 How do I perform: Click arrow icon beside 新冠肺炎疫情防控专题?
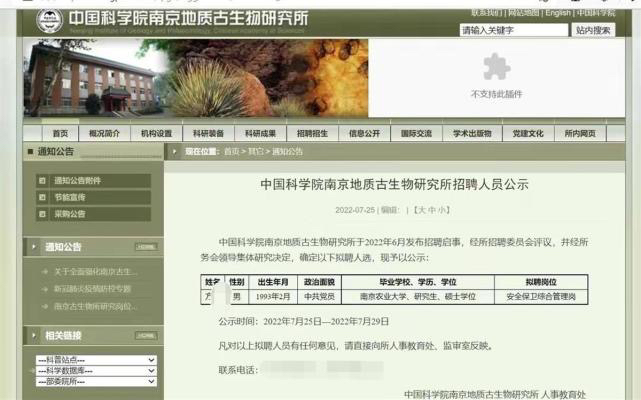44,289
